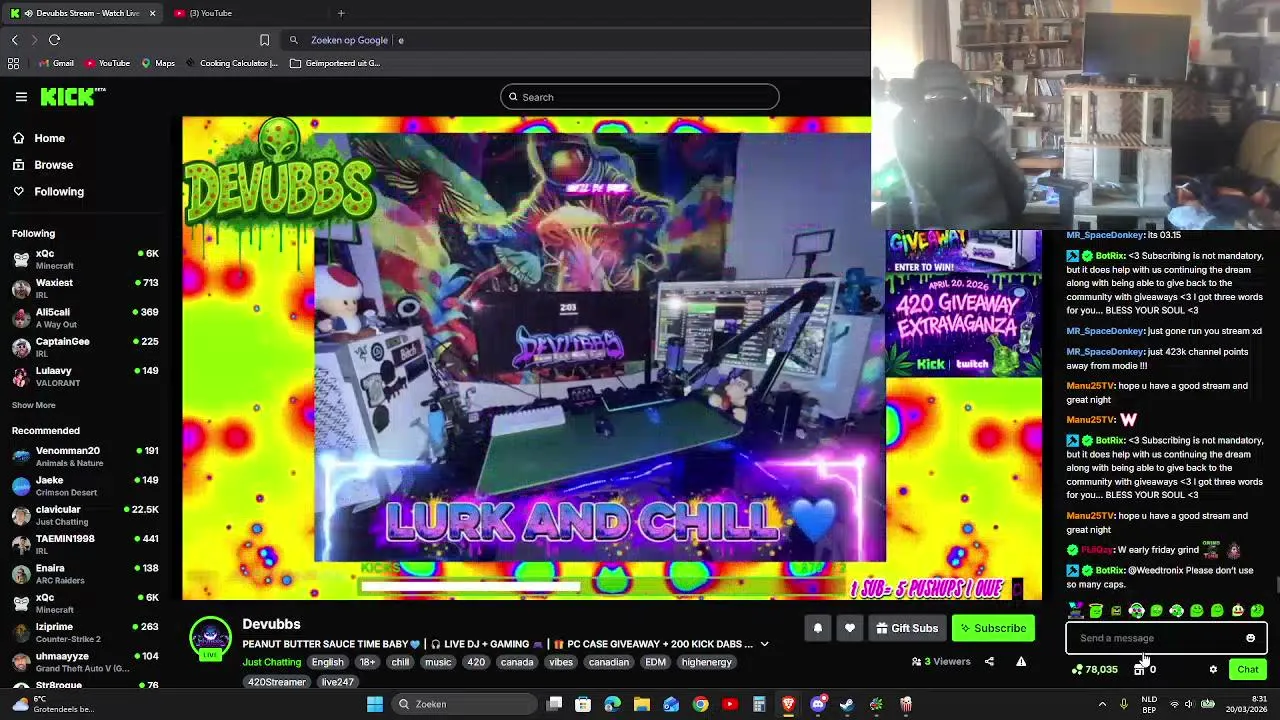
Task: Select the English tag
Action: [x=327, y=662]
